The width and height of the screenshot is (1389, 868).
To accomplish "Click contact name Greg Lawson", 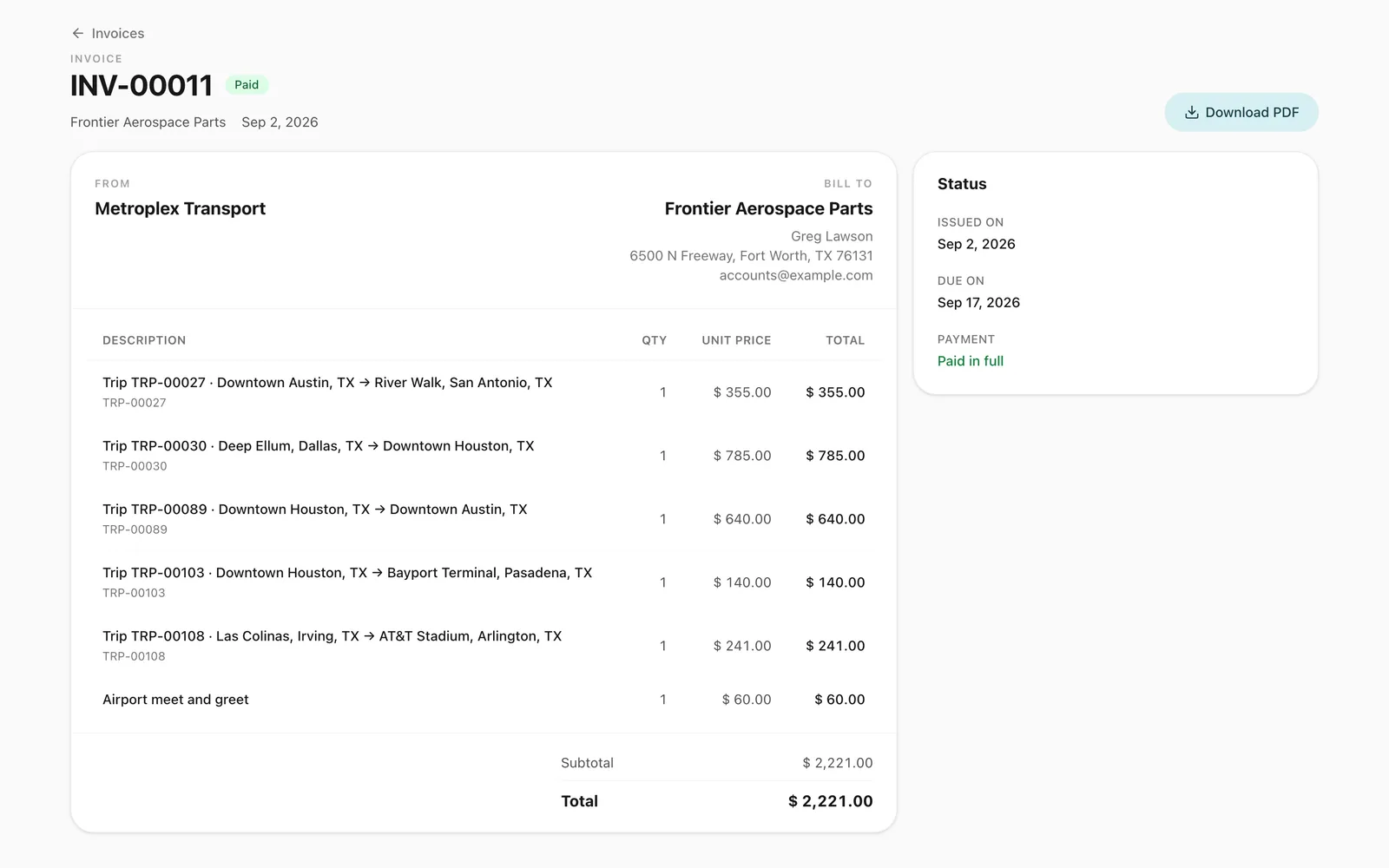I will (832, 236).
